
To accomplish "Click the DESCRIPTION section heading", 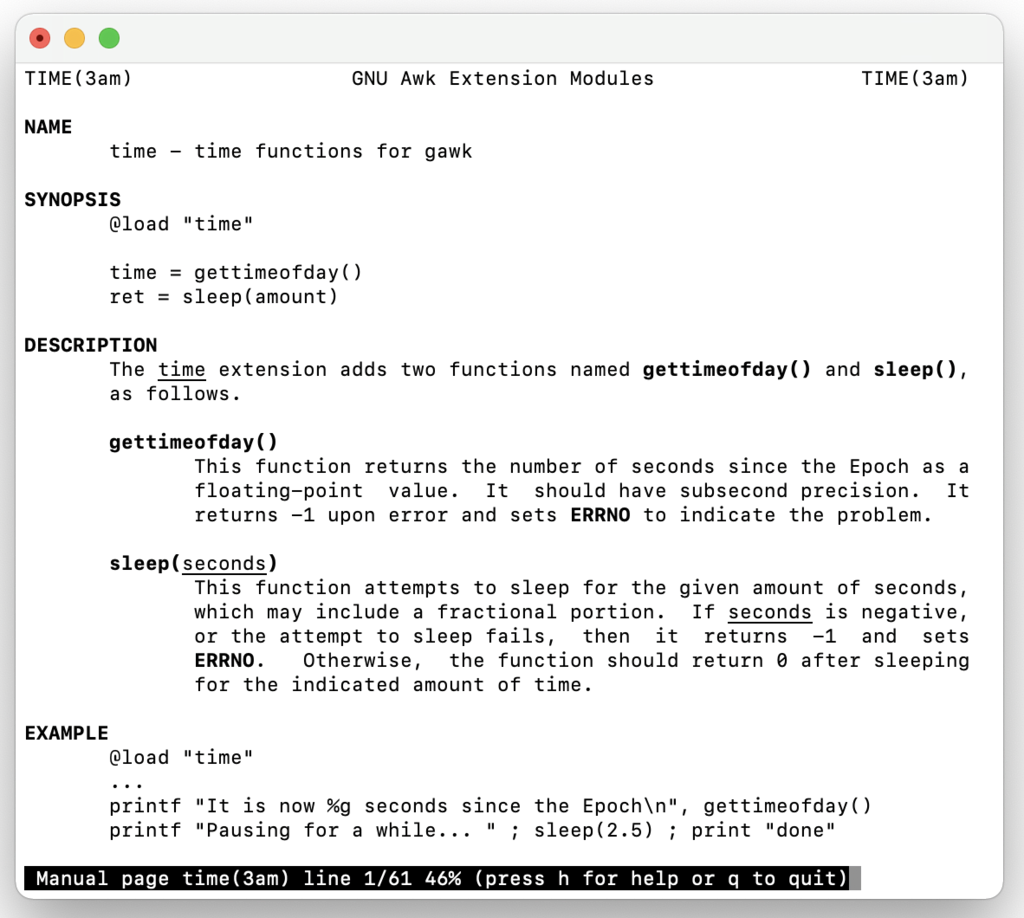I will tap(90, 345).
